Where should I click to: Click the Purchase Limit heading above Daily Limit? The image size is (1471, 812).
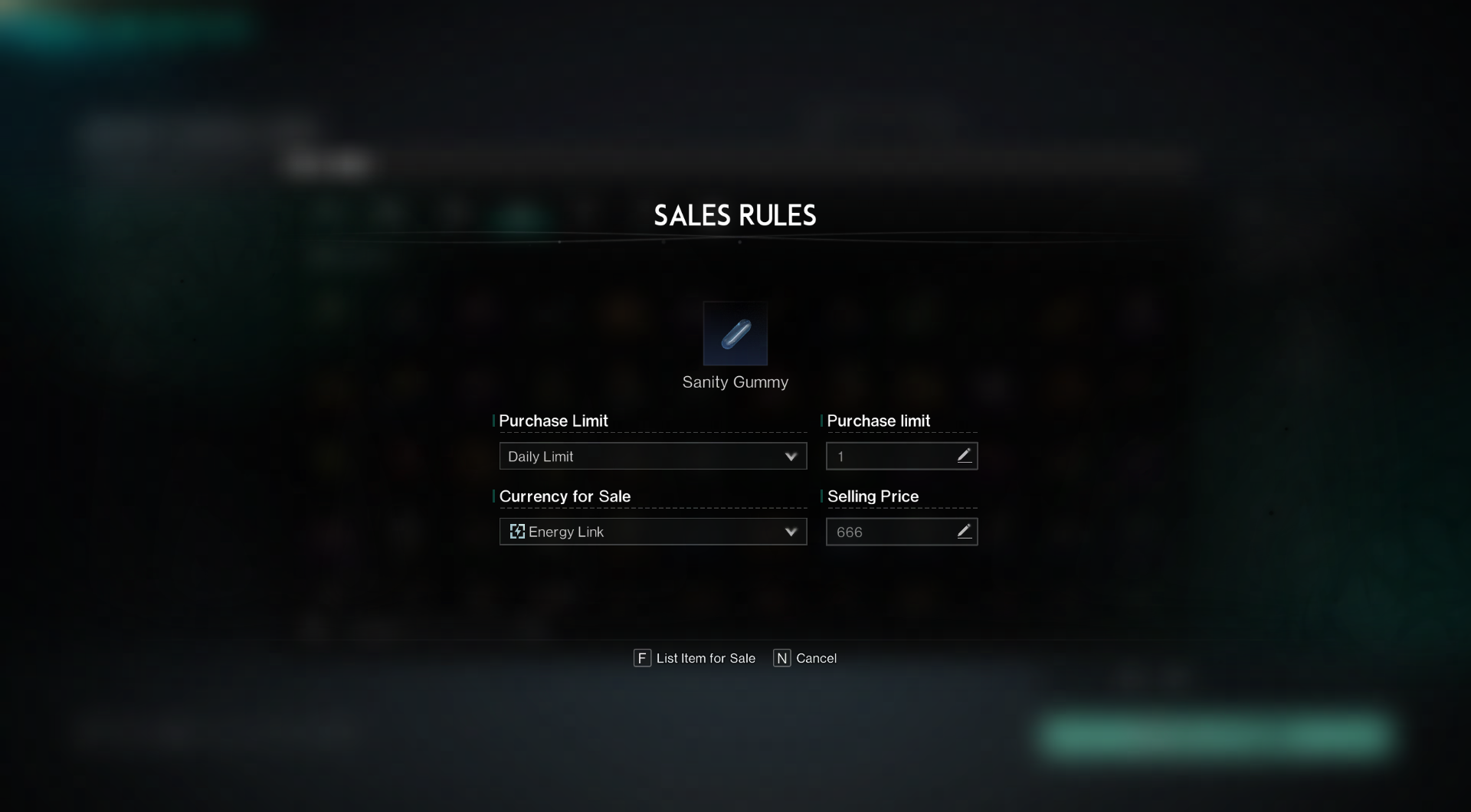click(553, 421)
